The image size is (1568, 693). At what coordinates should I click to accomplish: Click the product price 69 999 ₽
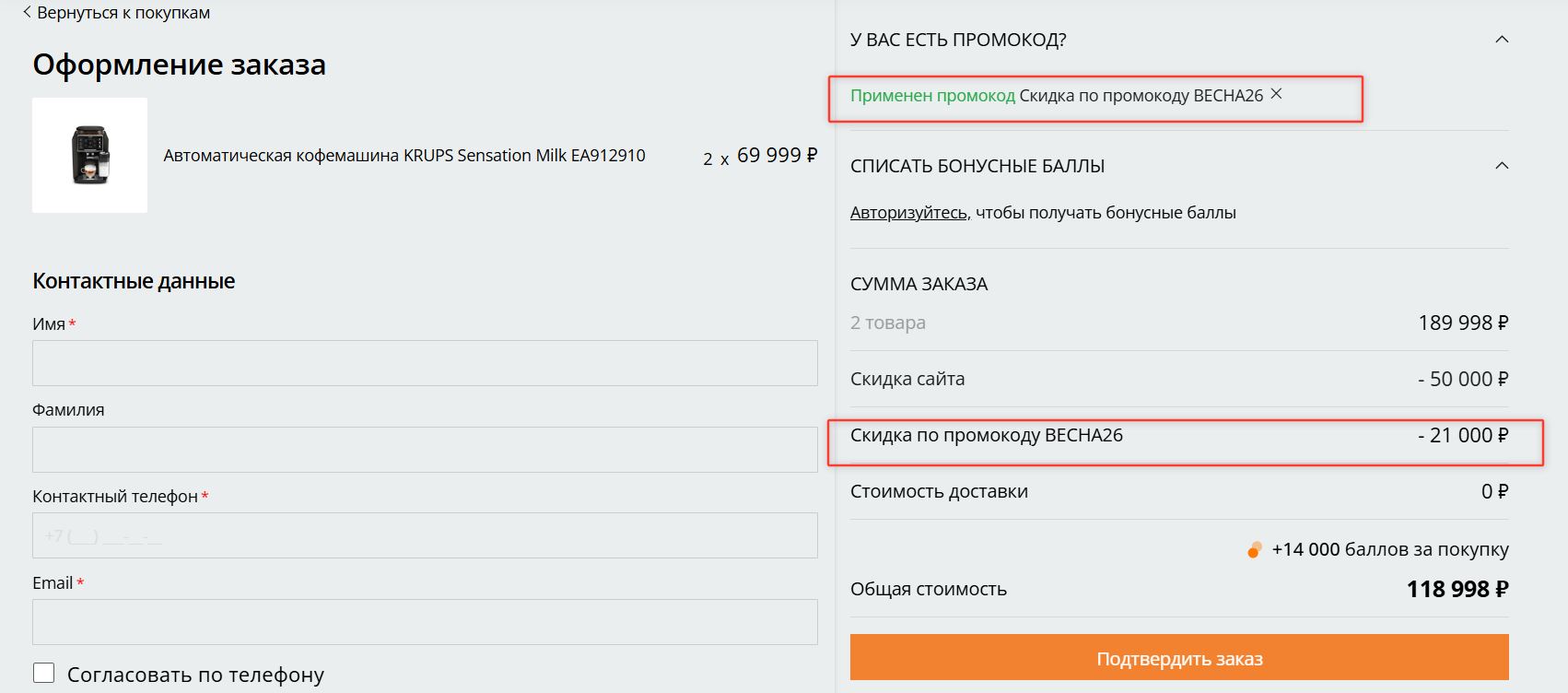click(777, 156)
